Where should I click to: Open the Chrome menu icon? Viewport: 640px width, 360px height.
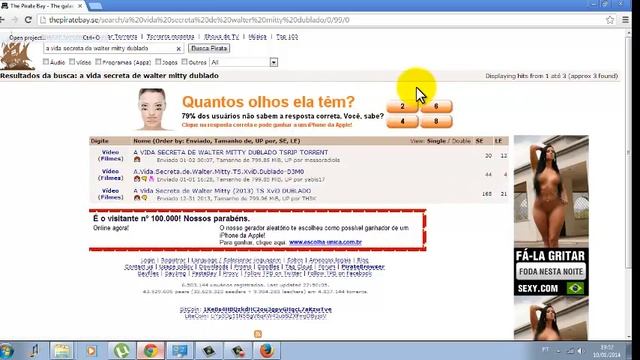tap(625, 20)
